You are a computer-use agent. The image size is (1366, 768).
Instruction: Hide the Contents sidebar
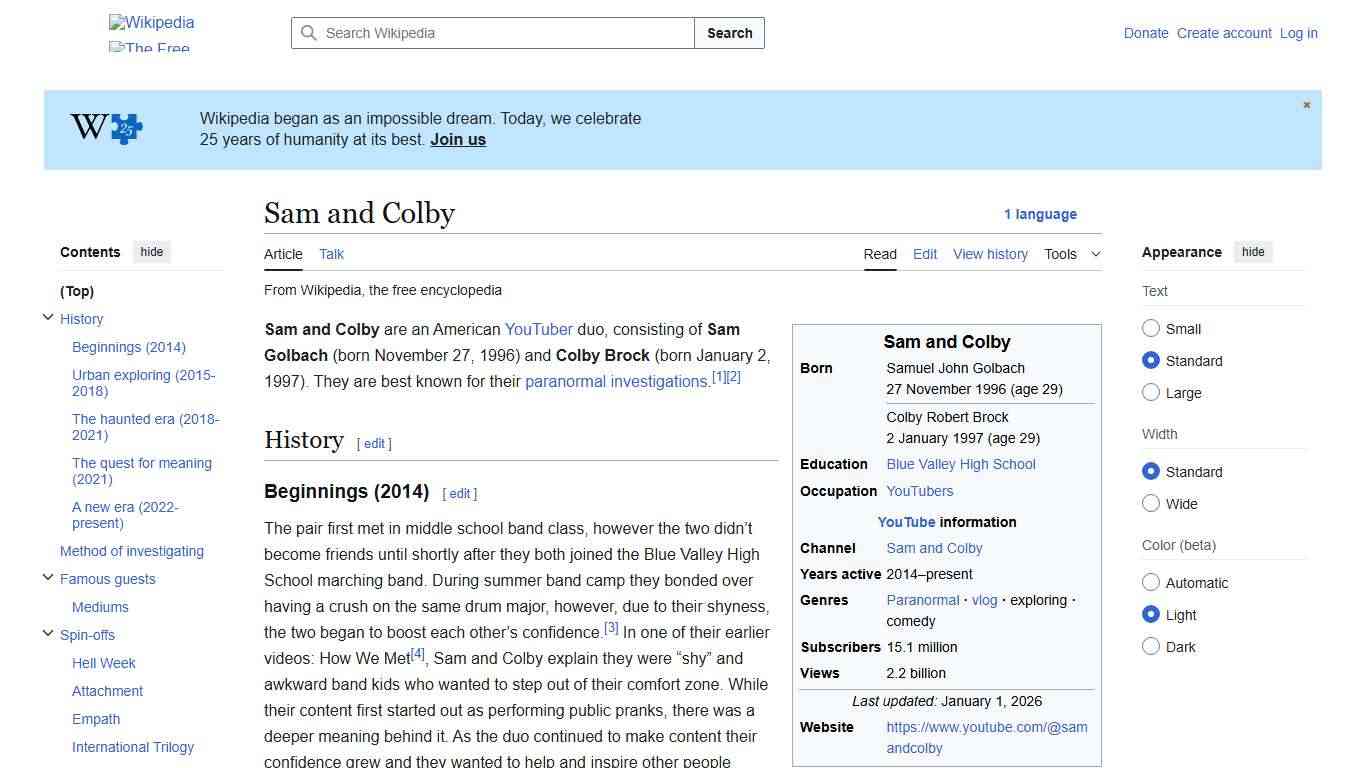(x=151, y=252)
